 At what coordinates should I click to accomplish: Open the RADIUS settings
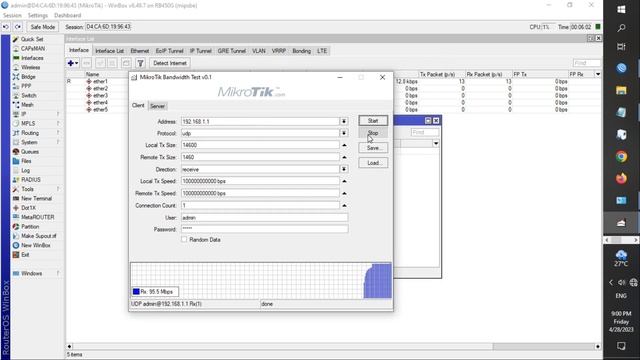(31, 180)
